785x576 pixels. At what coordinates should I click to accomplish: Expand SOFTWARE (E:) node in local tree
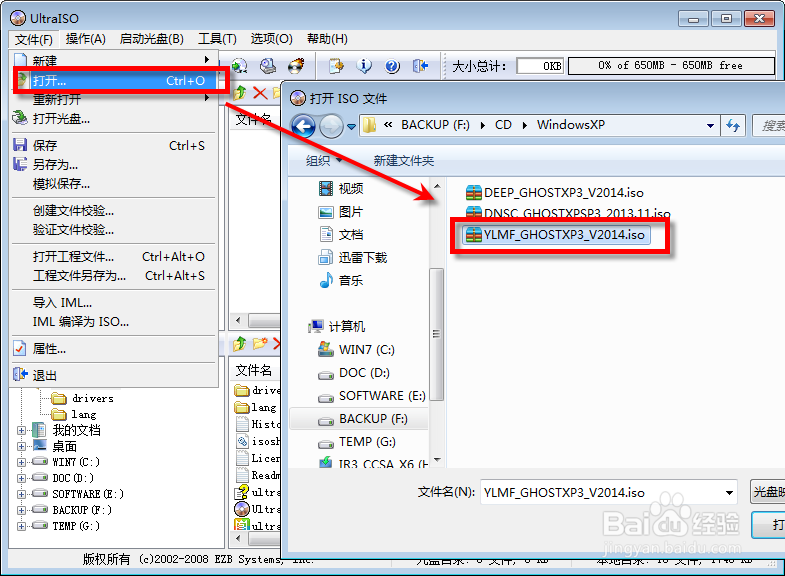[x=21, y=494]
